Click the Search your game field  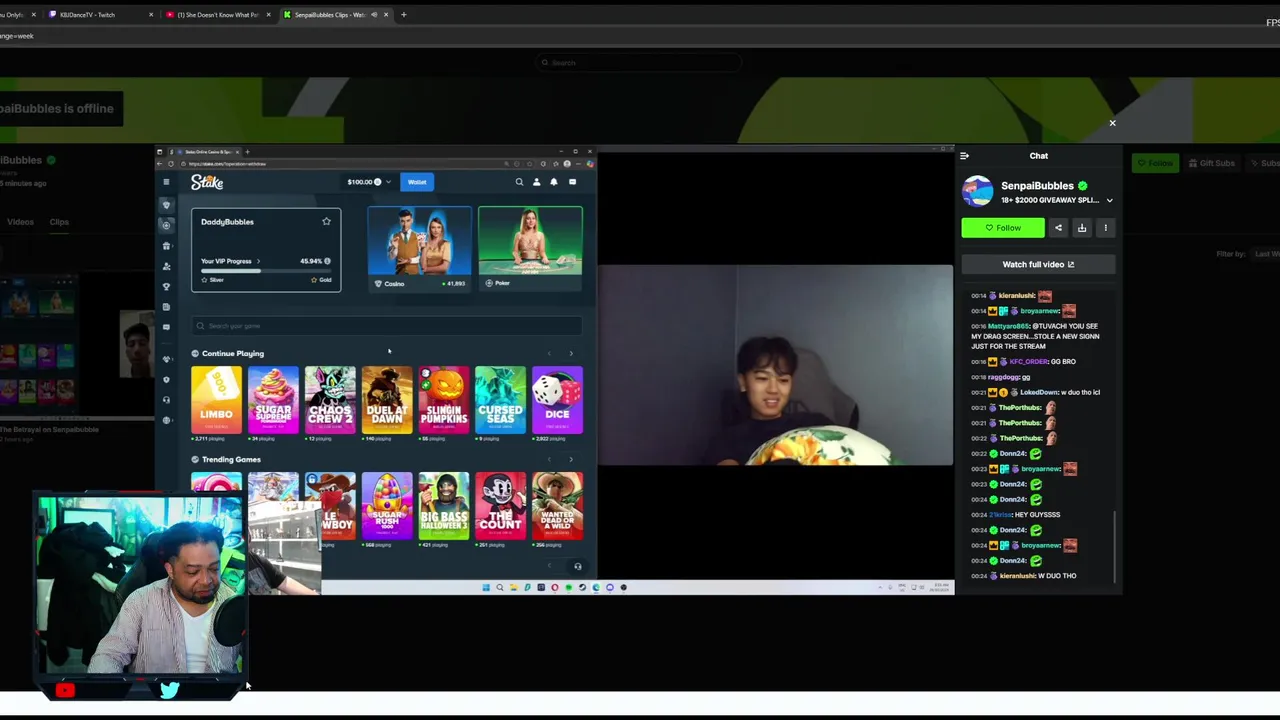pyautogui.click(x=387, y=325)
